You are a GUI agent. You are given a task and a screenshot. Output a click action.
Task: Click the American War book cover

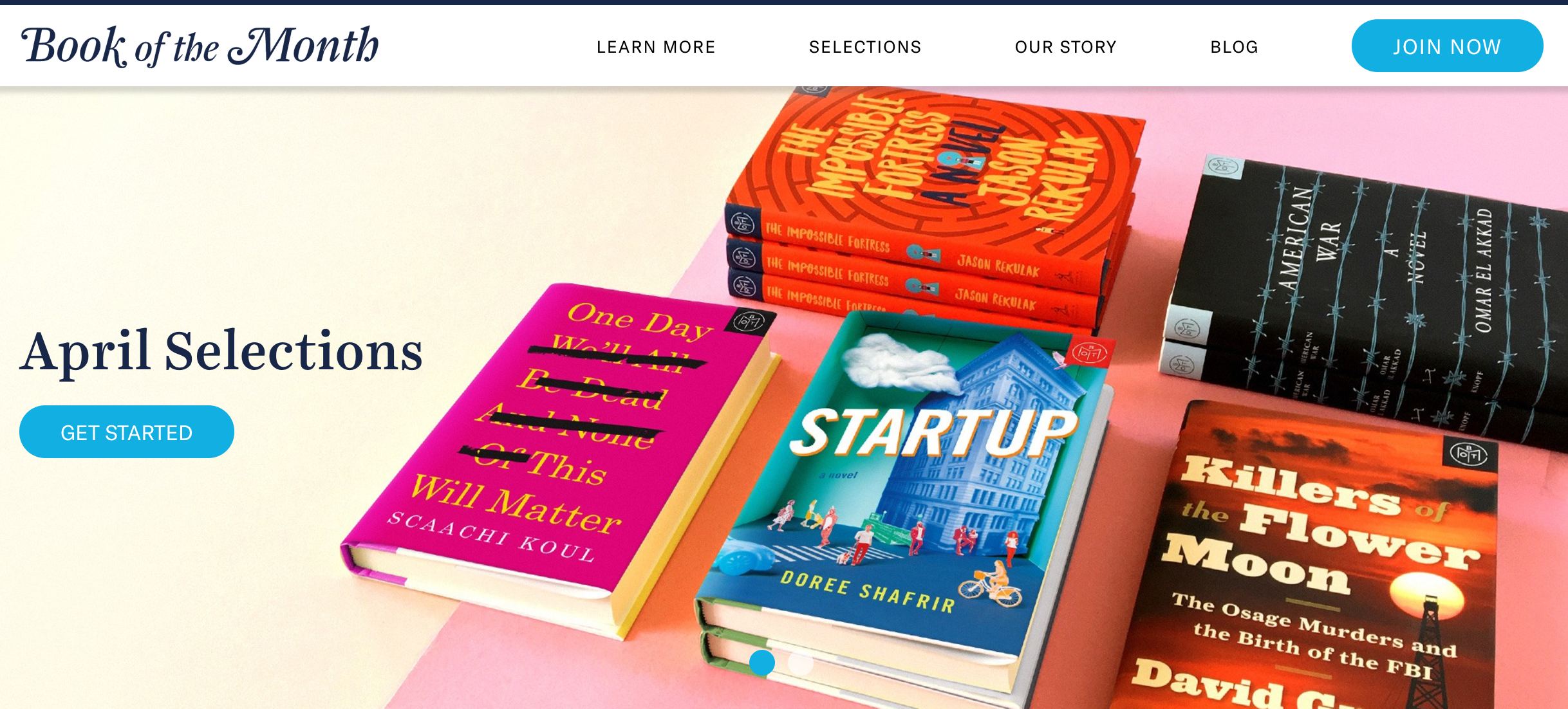[x=1365, y=290]
